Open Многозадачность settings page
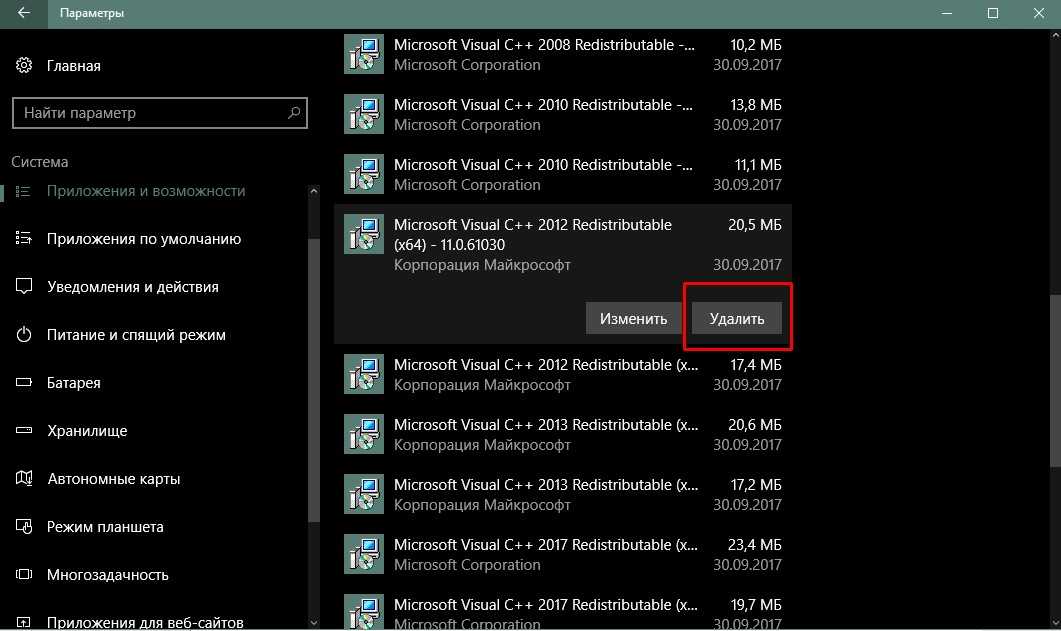Screen dimensions: 1061x631 [x=107, y=575]
